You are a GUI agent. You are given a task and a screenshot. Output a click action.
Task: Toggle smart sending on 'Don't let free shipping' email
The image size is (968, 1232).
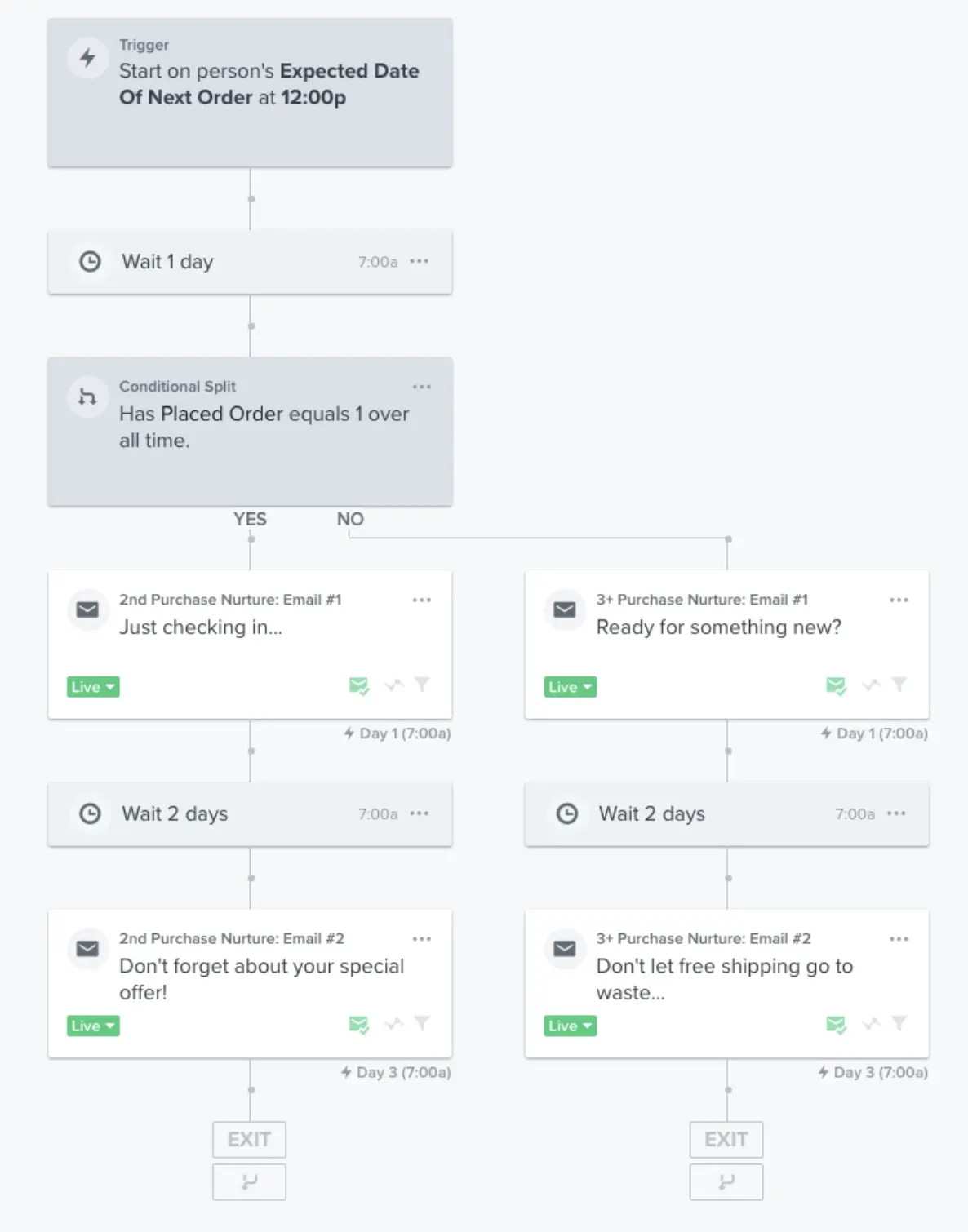click(x=836, y=1024)
